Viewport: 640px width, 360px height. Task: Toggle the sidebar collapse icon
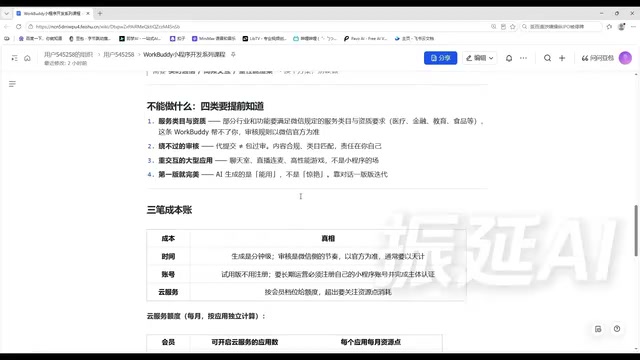pyautogui.click(x=14, y=58)
